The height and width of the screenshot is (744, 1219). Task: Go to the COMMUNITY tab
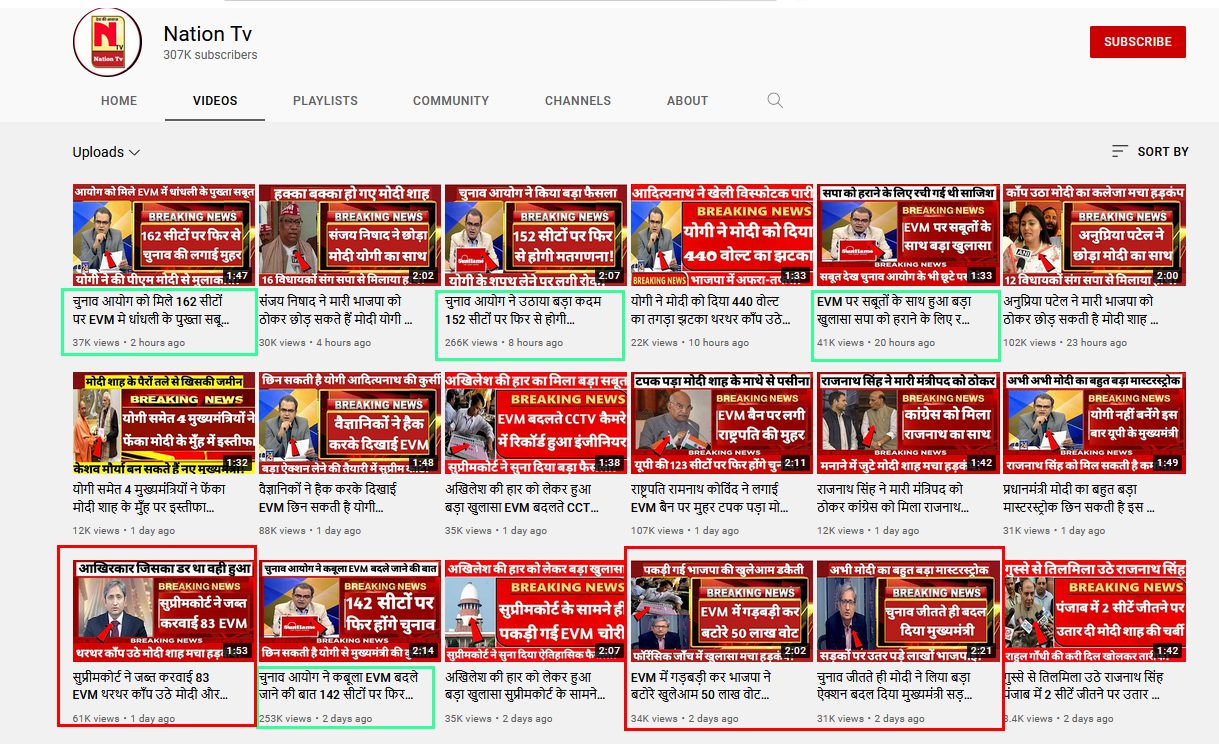[x=451, y=101]
